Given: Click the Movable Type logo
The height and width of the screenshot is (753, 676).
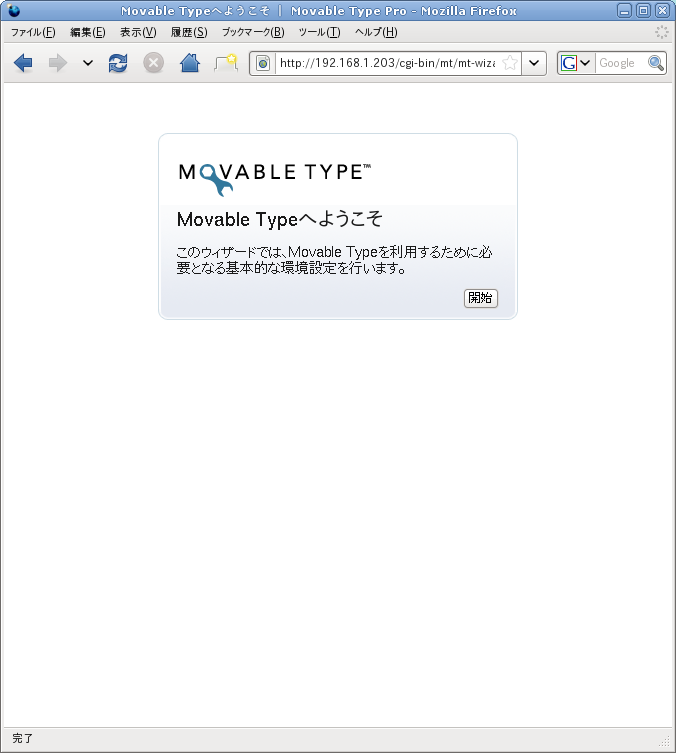Looking at the screenshot, I should tap(275, 179).
